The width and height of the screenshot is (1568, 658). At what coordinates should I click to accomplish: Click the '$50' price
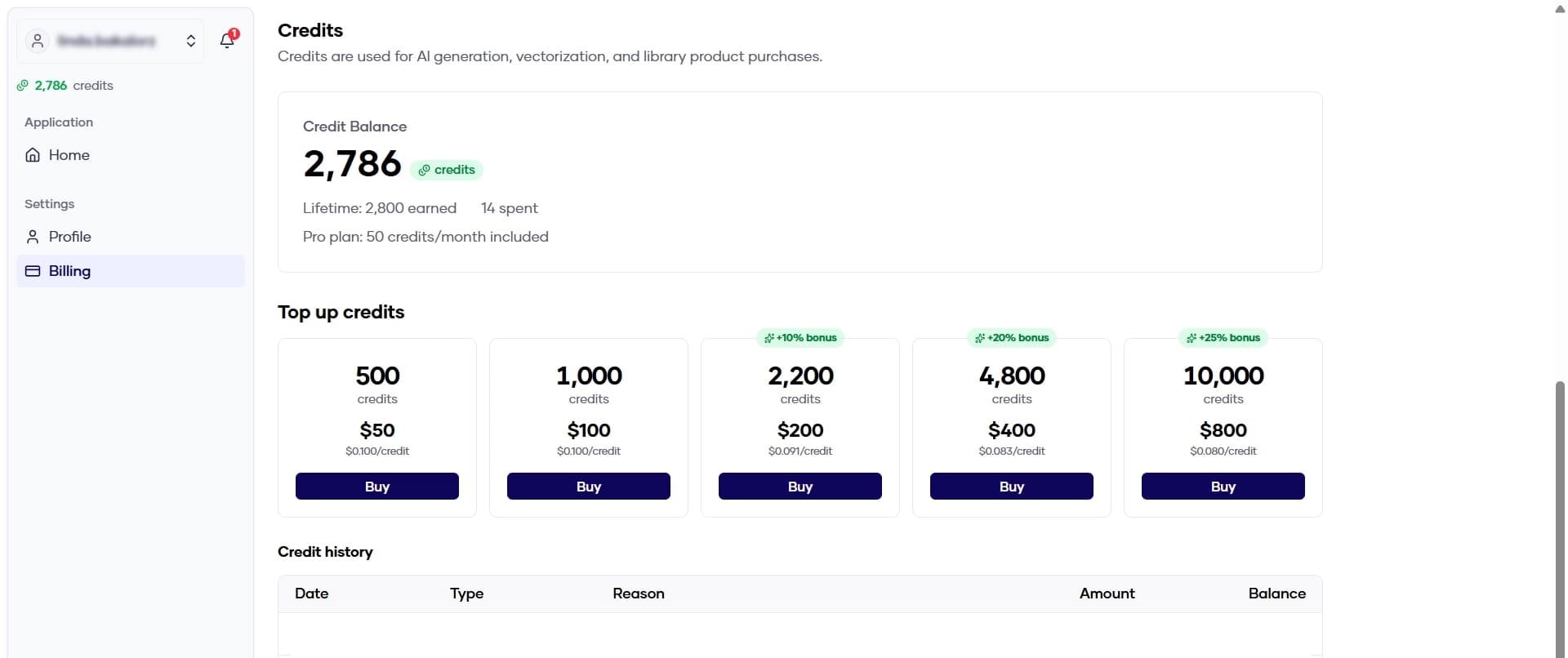pos(377,430)
